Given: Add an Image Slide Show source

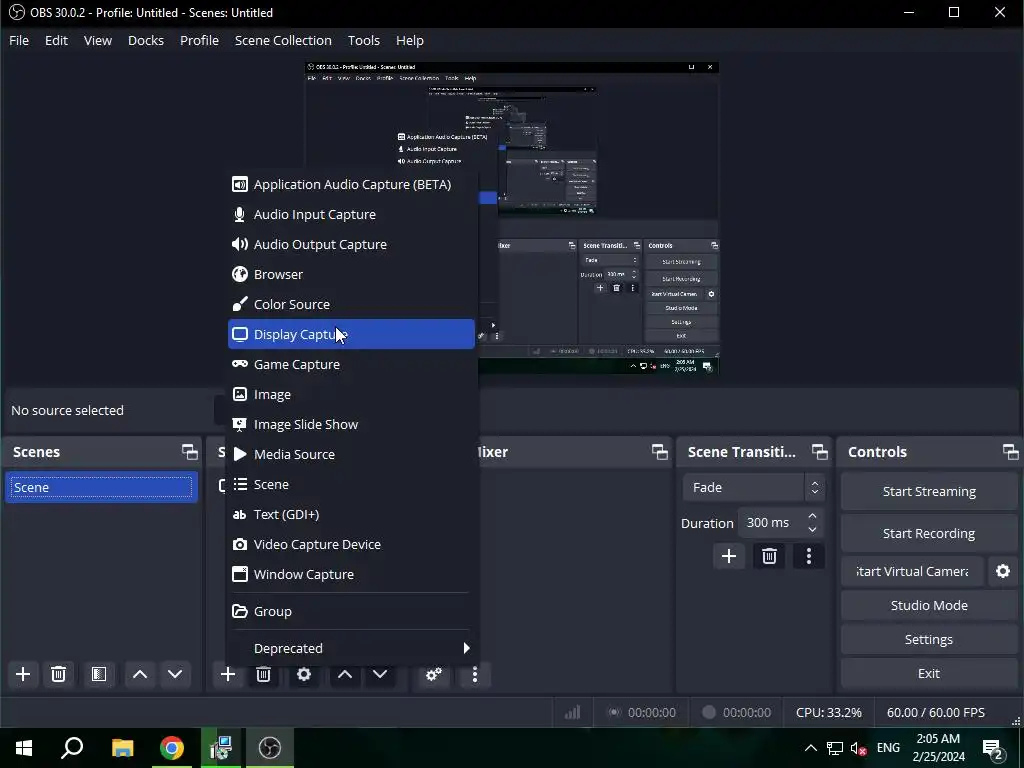Looking at the screenshot, I should 351,424.
